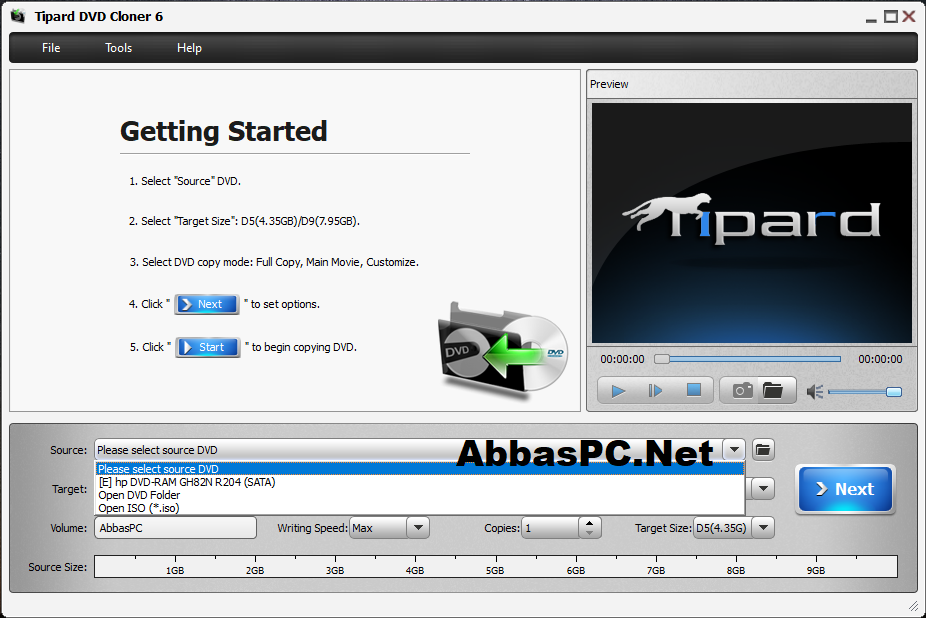926x618 pixels.
Task: Open the Help menu
Action: tap(189, 48)
